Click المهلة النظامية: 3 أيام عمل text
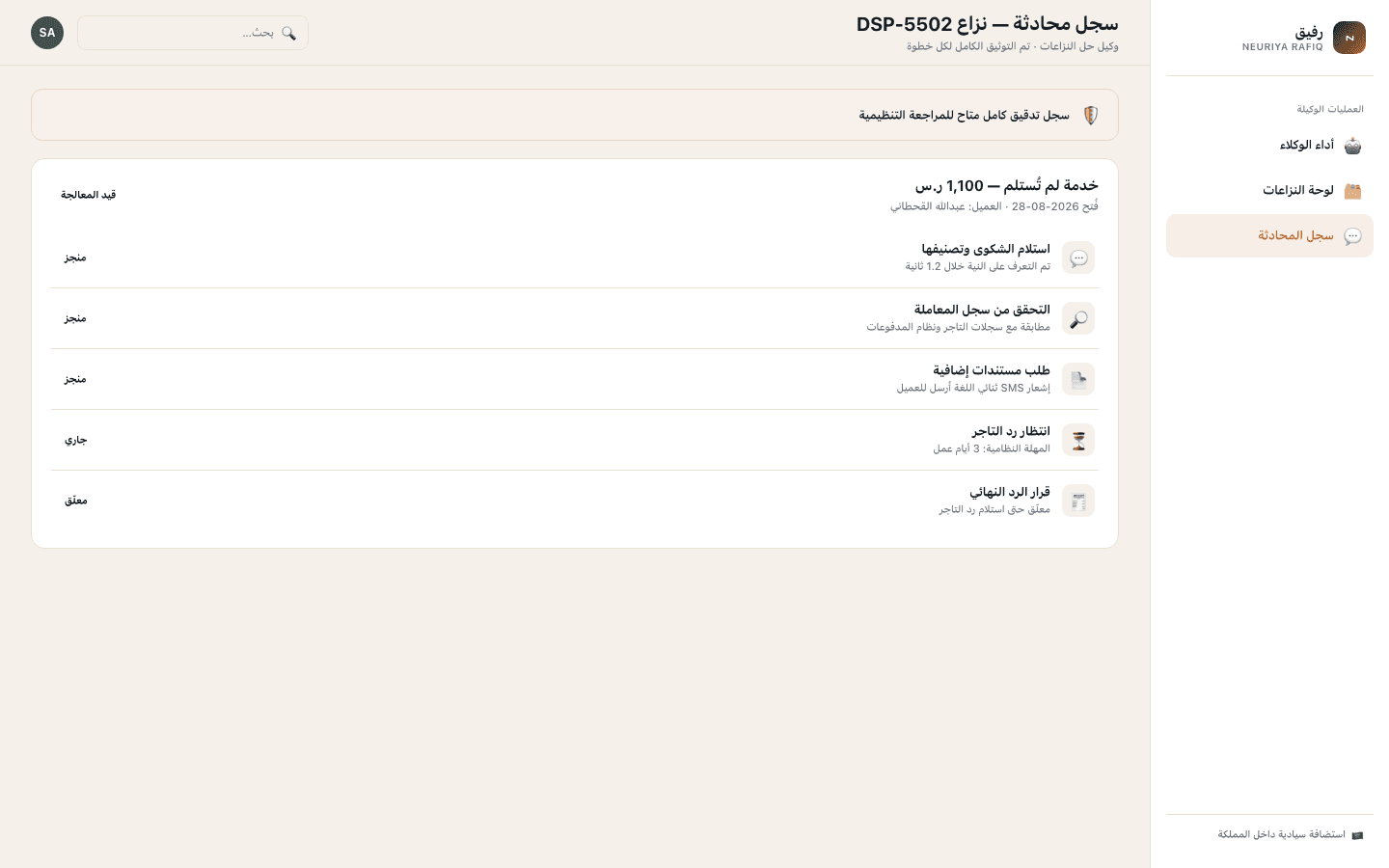The image size is (1389, 868). coord(992,448)
